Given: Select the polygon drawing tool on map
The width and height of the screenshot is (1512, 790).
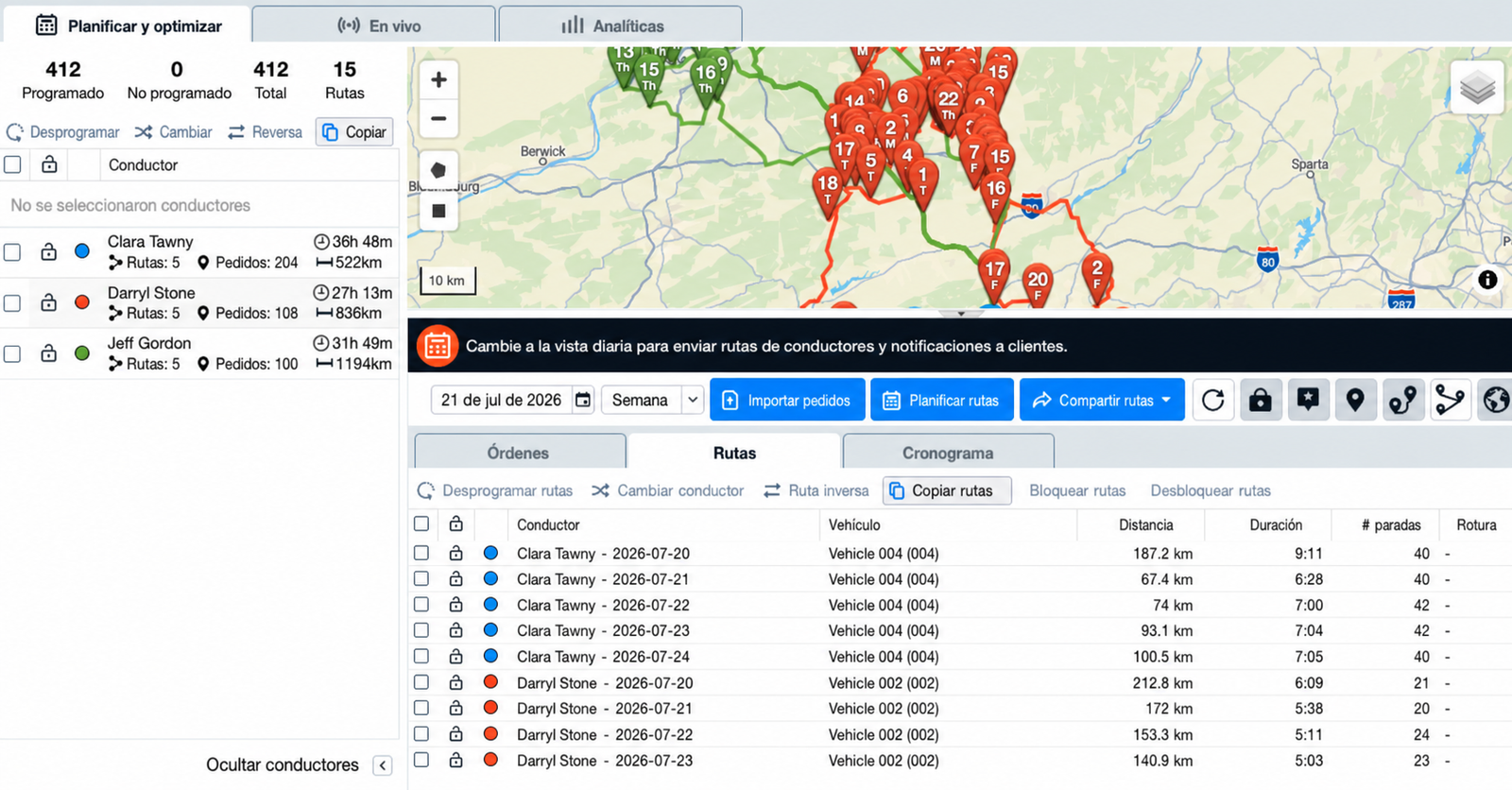Looking at the screenshot, I should (x=438, y=170).
